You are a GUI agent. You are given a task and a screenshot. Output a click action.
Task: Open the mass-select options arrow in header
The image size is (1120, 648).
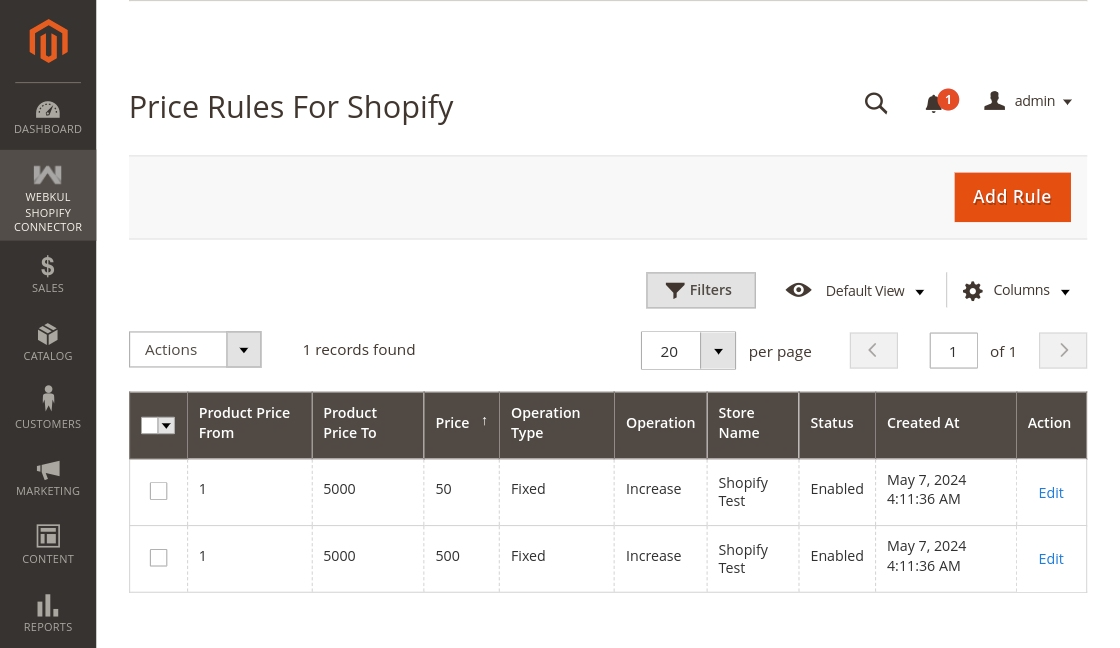pos(166,426)
